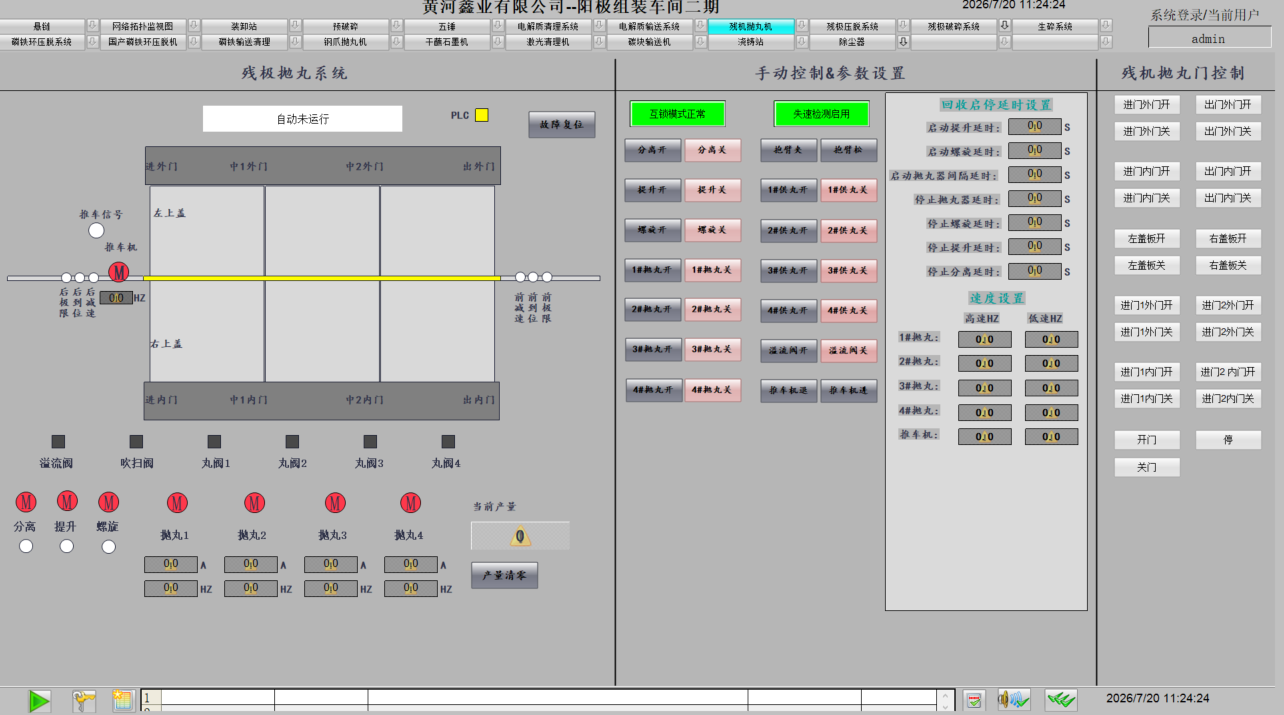Image resolution: width=1284 pixels, height=715 pixels.
Task: Switch off with 螺旋关
Action: point(713,230)
